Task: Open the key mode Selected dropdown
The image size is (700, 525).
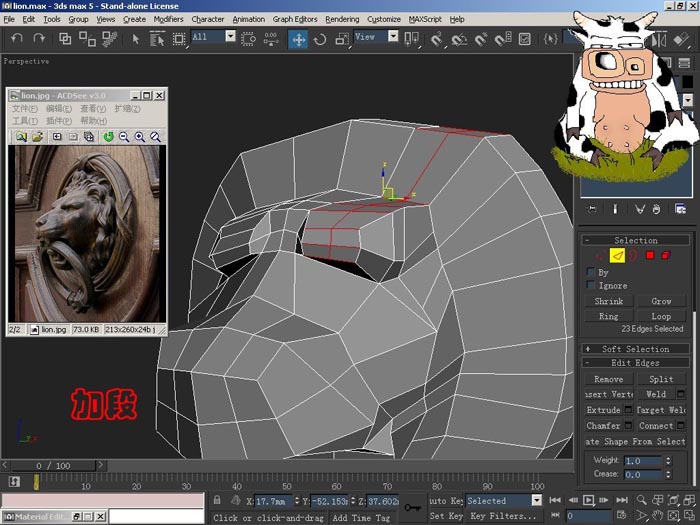Action: point(537,500)
